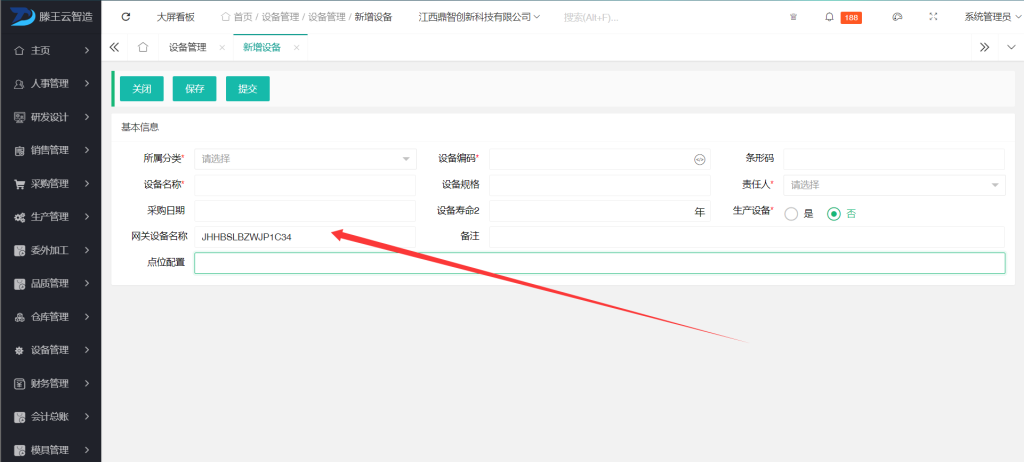Open the company selector 江西鼎智创新科技有限公司
1024x462 pixels.
[x=479, y=17]
